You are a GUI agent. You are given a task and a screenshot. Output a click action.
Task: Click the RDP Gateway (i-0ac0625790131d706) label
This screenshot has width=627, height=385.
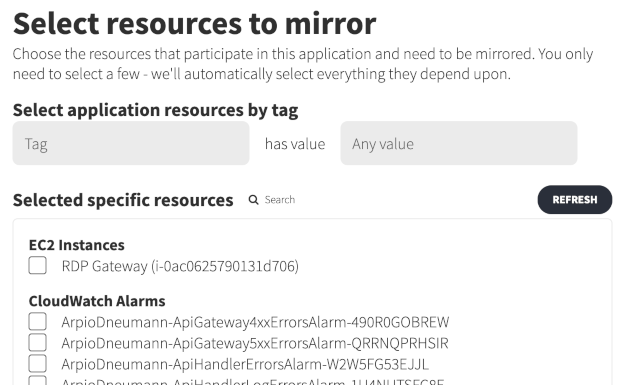coord(180,266)
